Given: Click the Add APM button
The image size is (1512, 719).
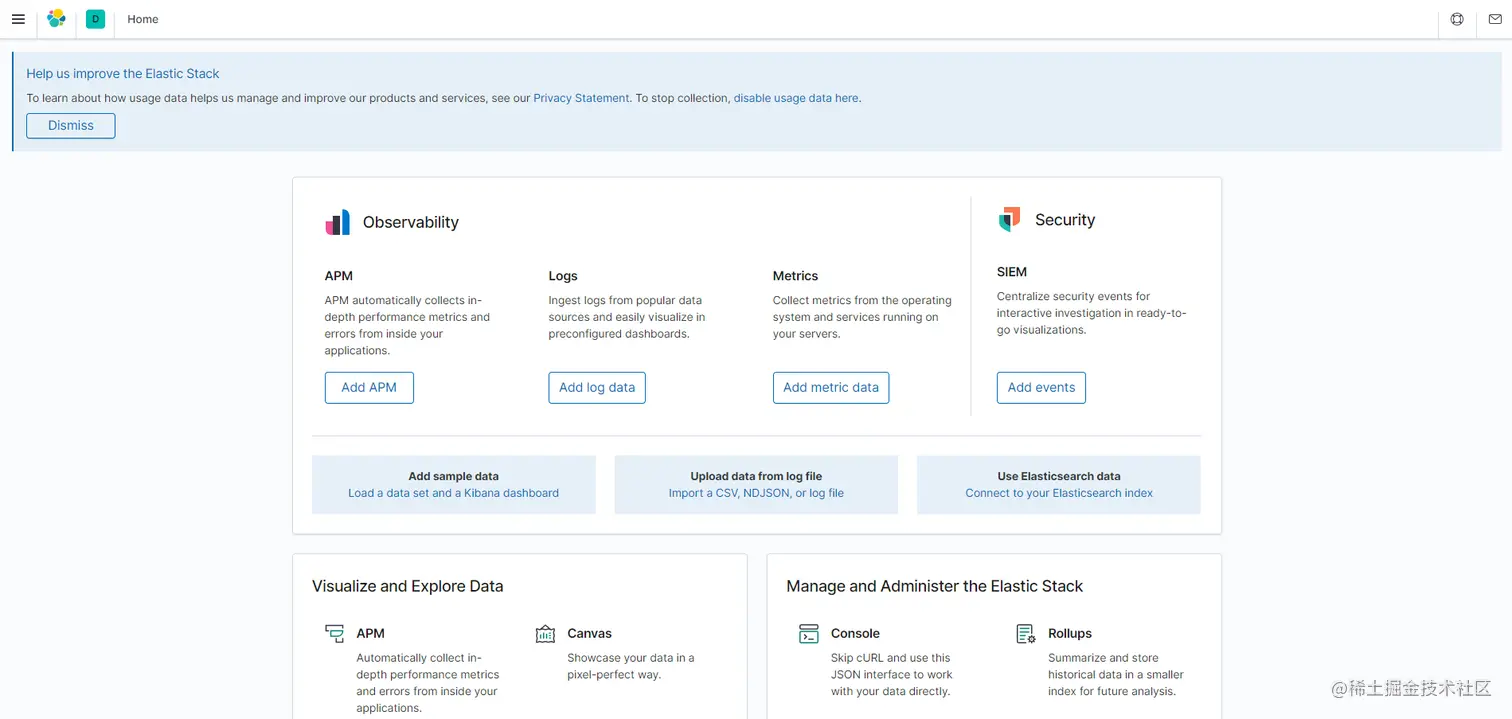Looking at the screenshot, I should tap(369, 388).
